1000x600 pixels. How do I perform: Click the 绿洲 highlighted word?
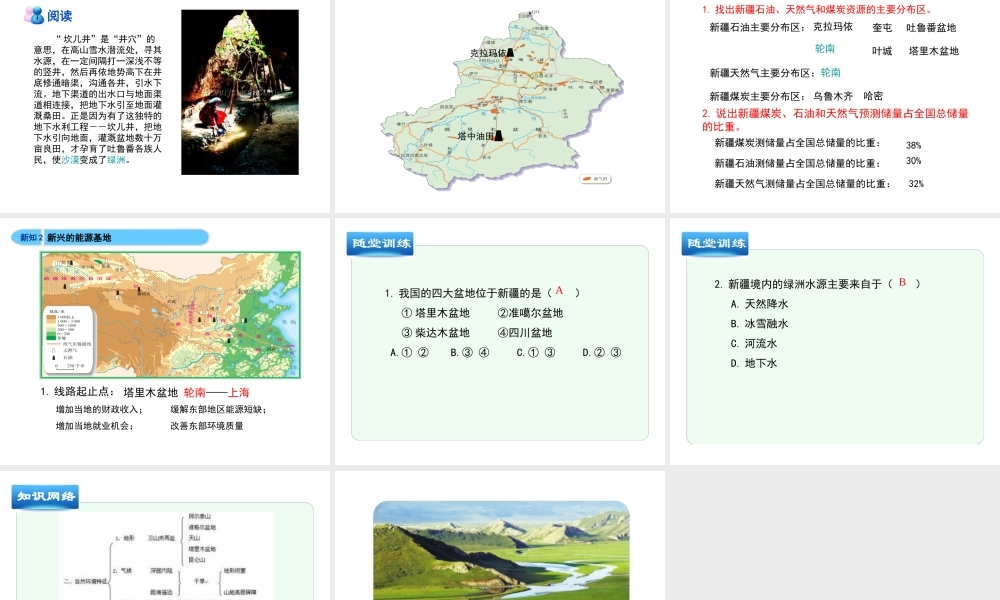[116, 160]
